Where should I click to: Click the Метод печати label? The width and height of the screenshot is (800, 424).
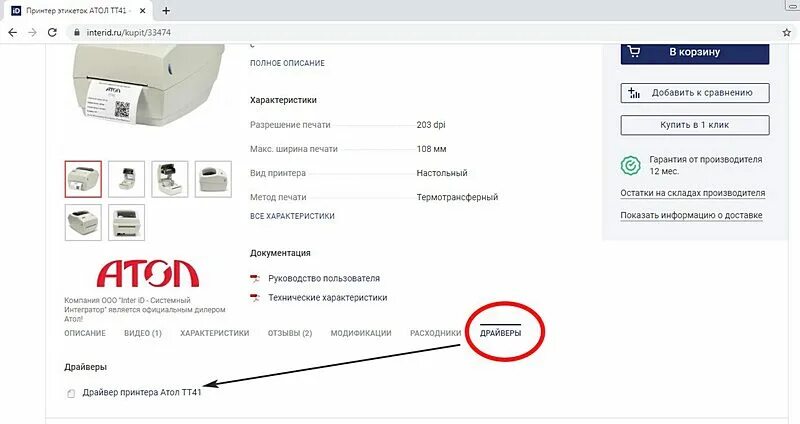[278, 197]
